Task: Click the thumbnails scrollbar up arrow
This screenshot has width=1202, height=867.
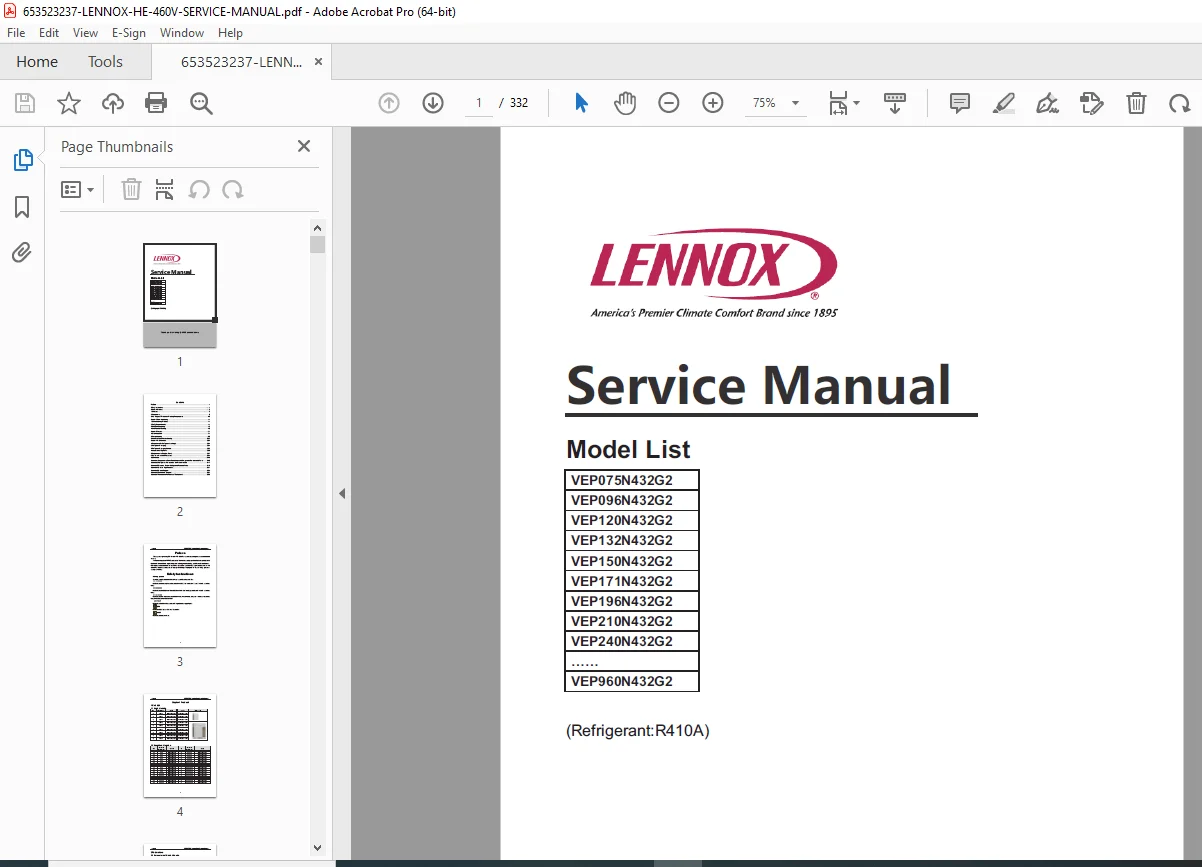Action: [318, 227]
